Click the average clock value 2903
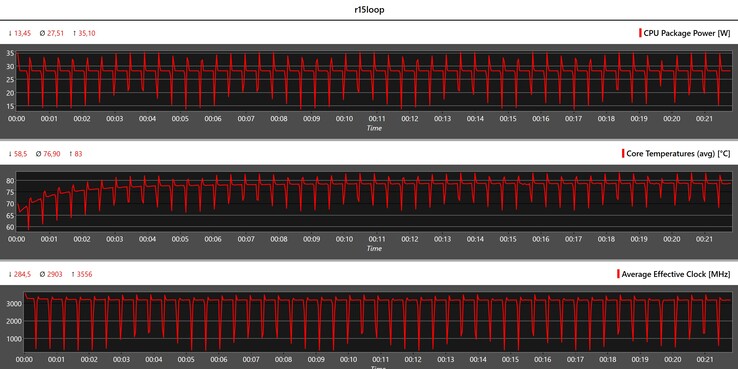Screen dimensions: 738x369 pyautogui.click(x=55, y=274)
